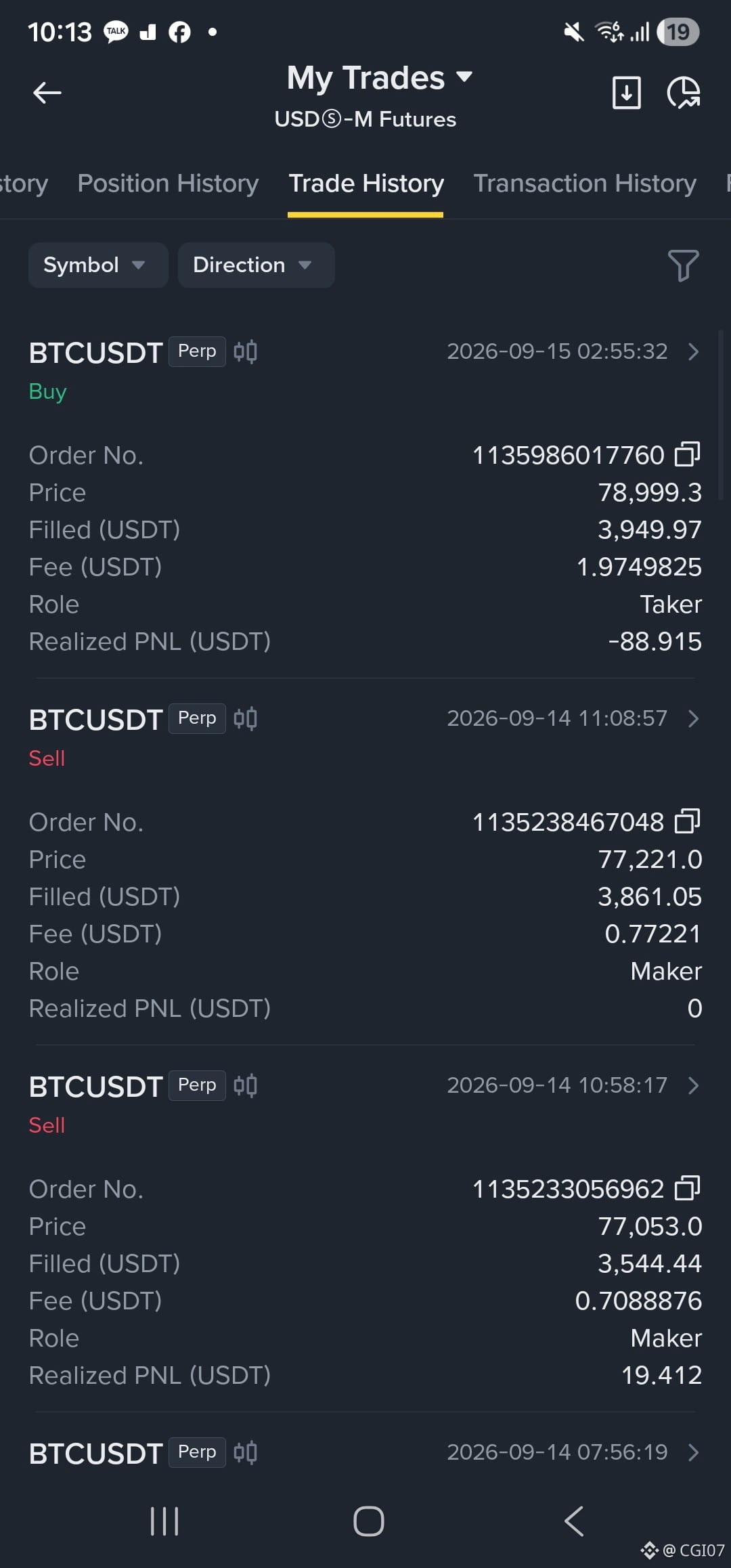Copy order number 1135238467048
731x1568 pixels.
[x=688, y=821]
